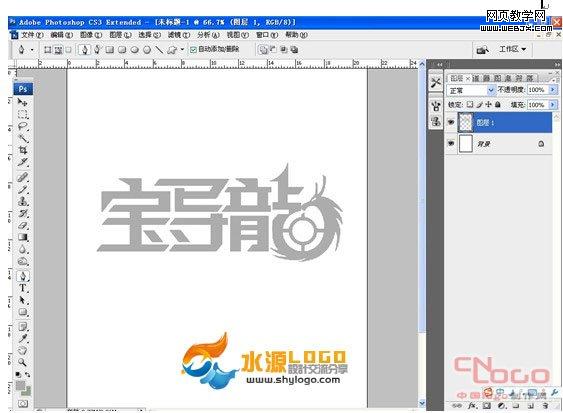Select the Crop tool
This screenshot has height=413, width=563.
[x=23, y=150]
